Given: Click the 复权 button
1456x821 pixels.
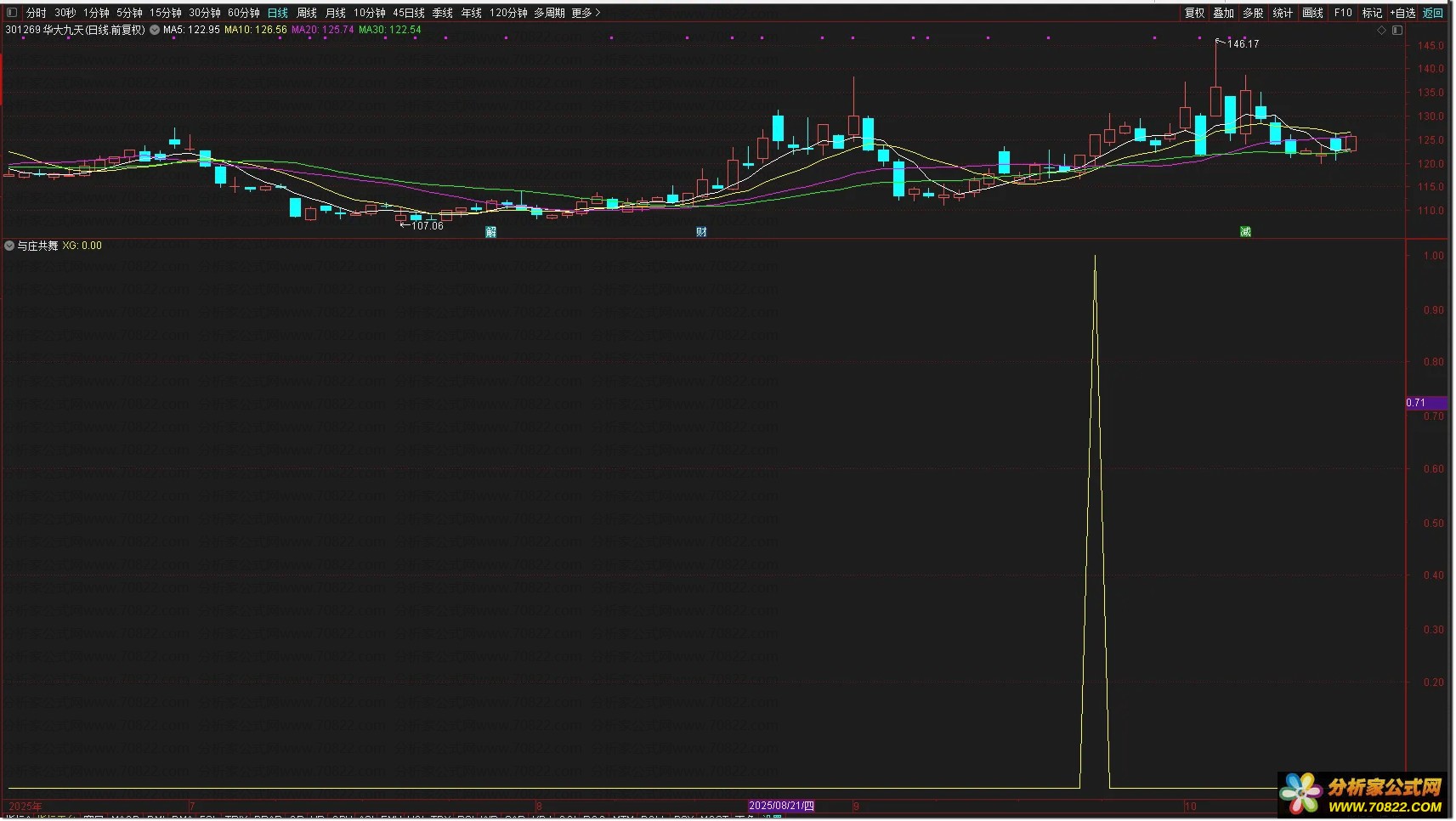Looking at the screenshot, I should tap(1195, 13).
